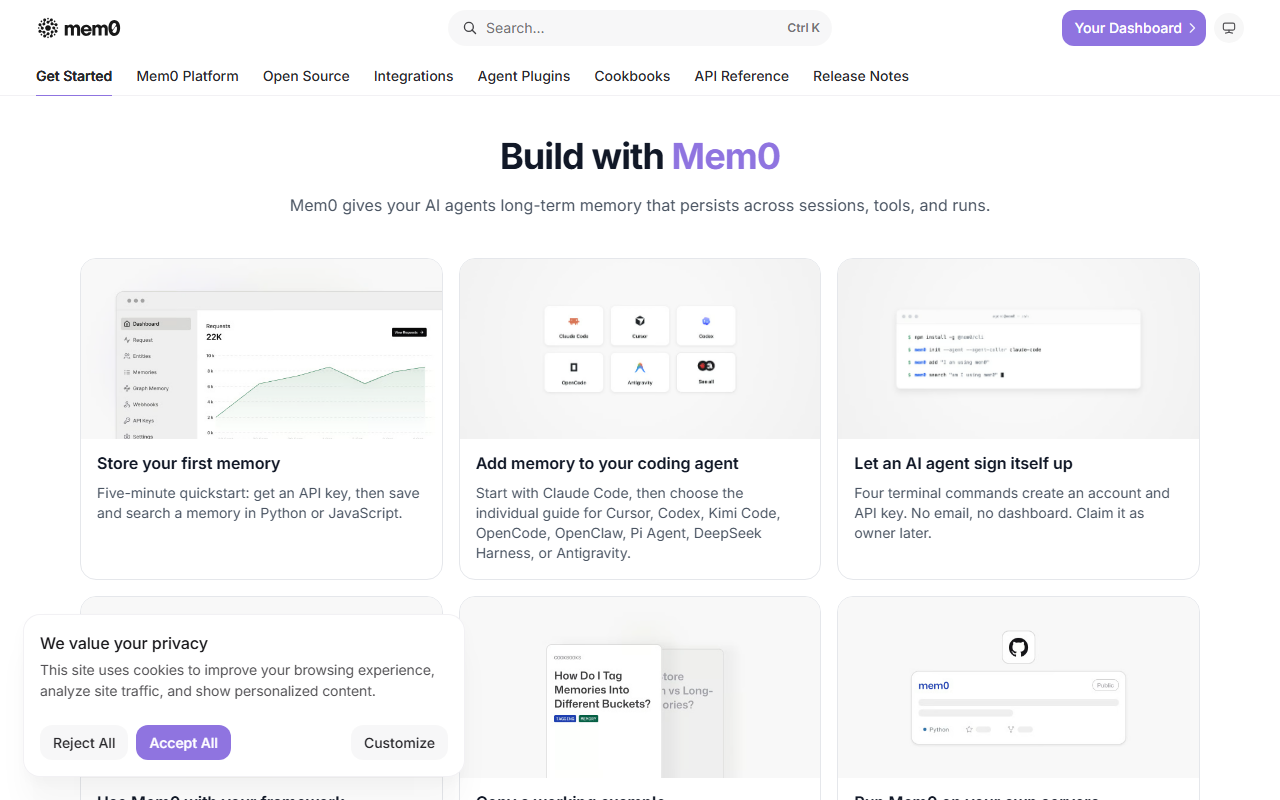The width and height of the screenshot is (1280, 800).
Task: View the Release Notes tab
Action: click(x=861, y=76)
